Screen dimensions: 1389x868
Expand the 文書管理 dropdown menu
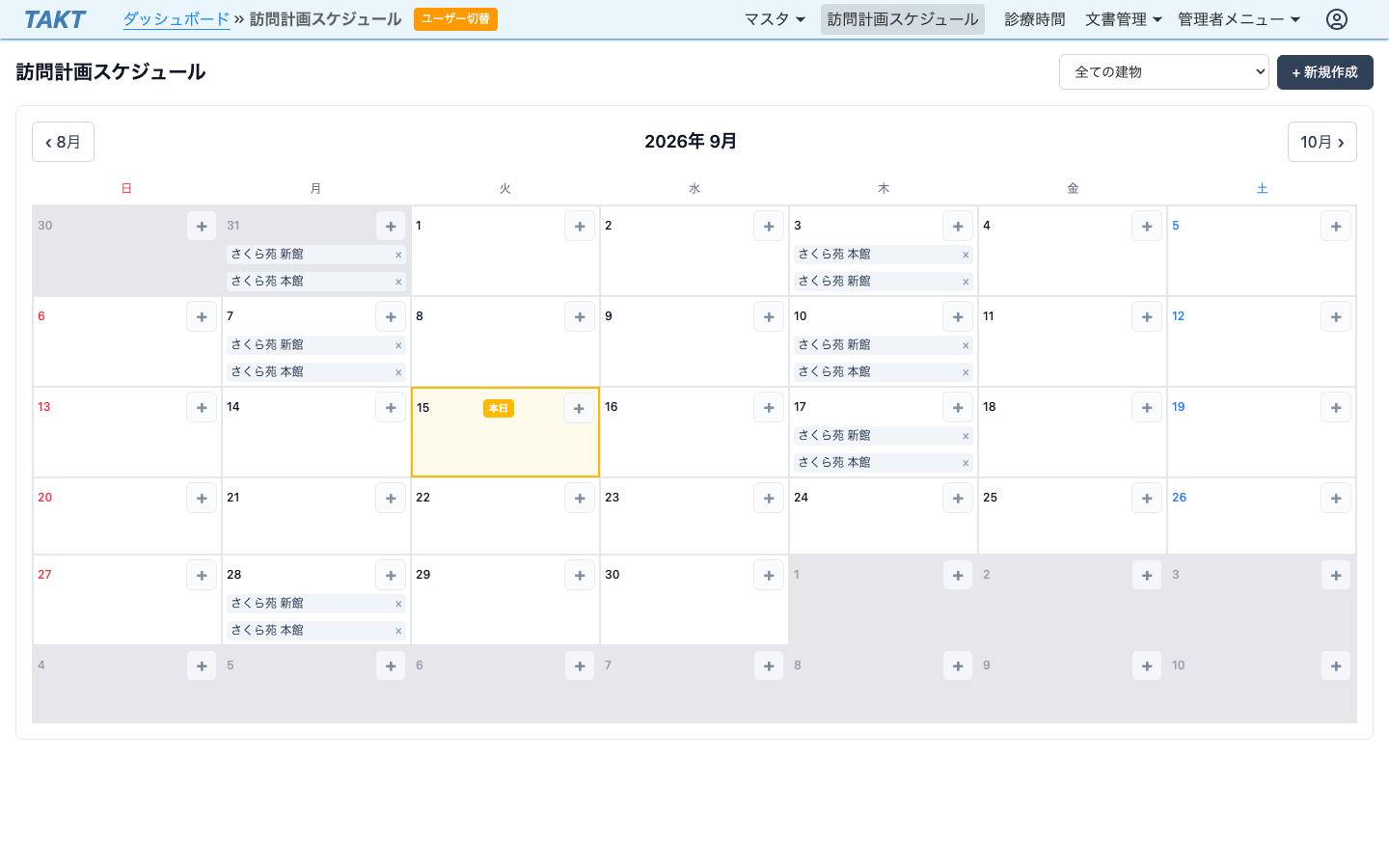pos(1124,19)
